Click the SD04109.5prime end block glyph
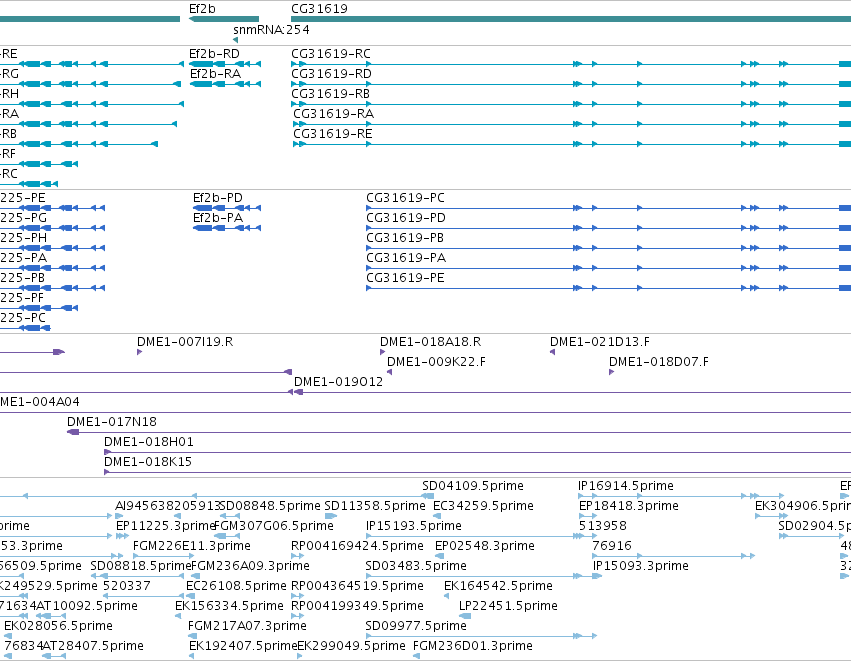 428,496
